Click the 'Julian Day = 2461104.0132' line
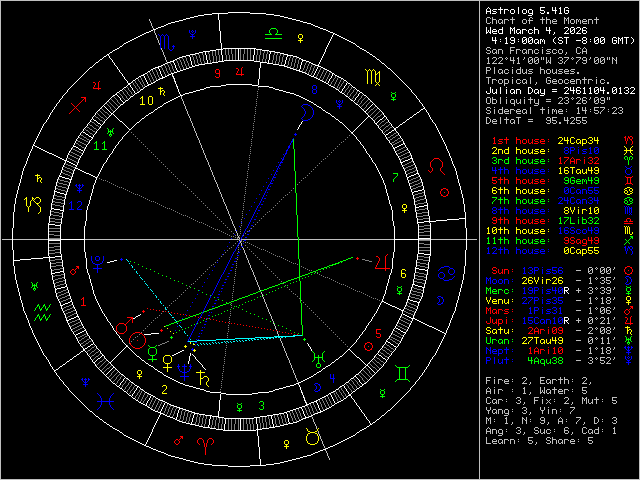The width and height of the screenshot is (640, 480). click(560, 91)
